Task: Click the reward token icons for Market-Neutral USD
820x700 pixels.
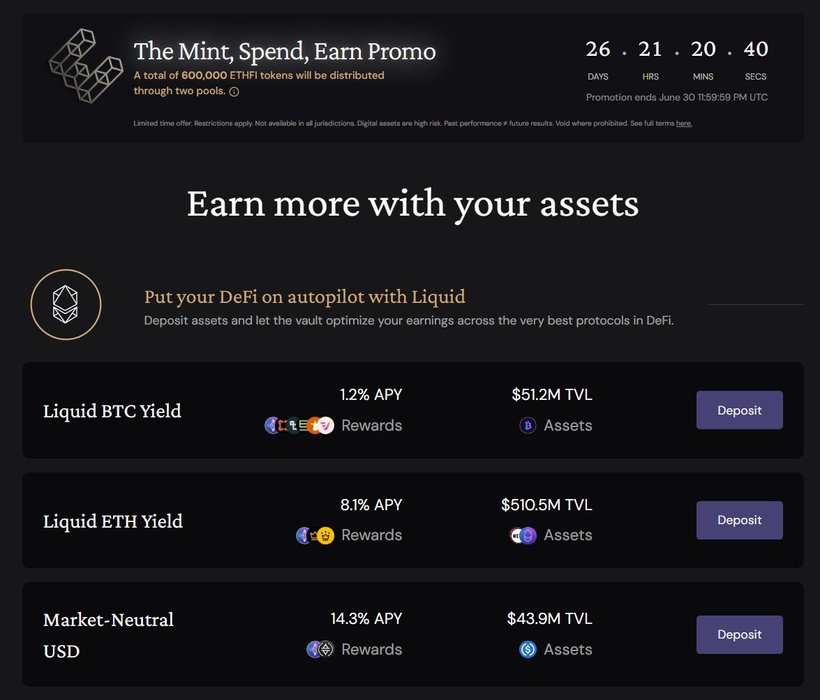Action: [319, 649]
